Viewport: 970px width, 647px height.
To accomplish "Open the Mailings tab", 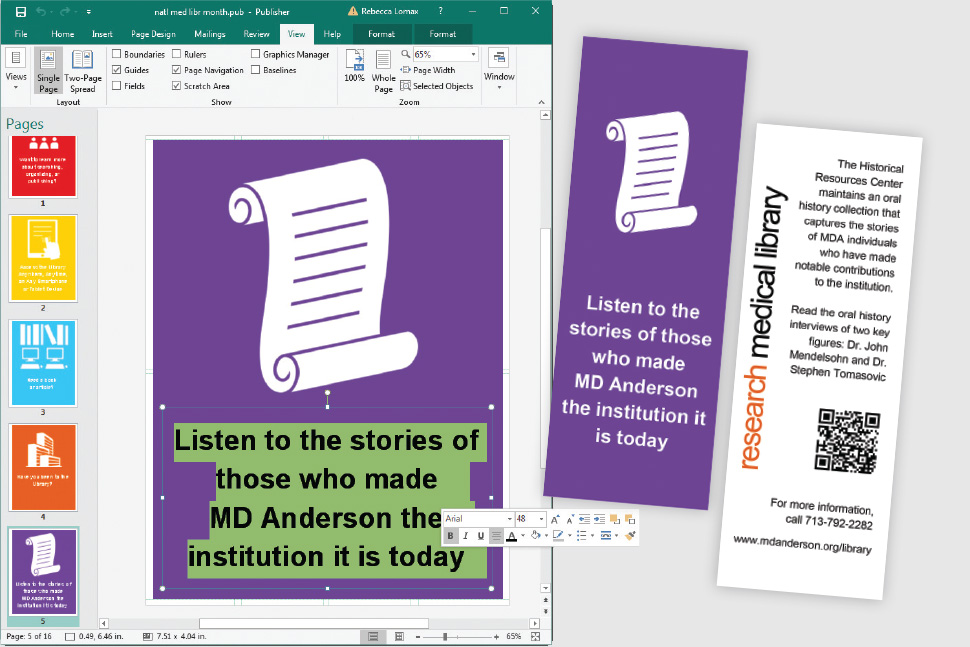I will click(210, 33).
